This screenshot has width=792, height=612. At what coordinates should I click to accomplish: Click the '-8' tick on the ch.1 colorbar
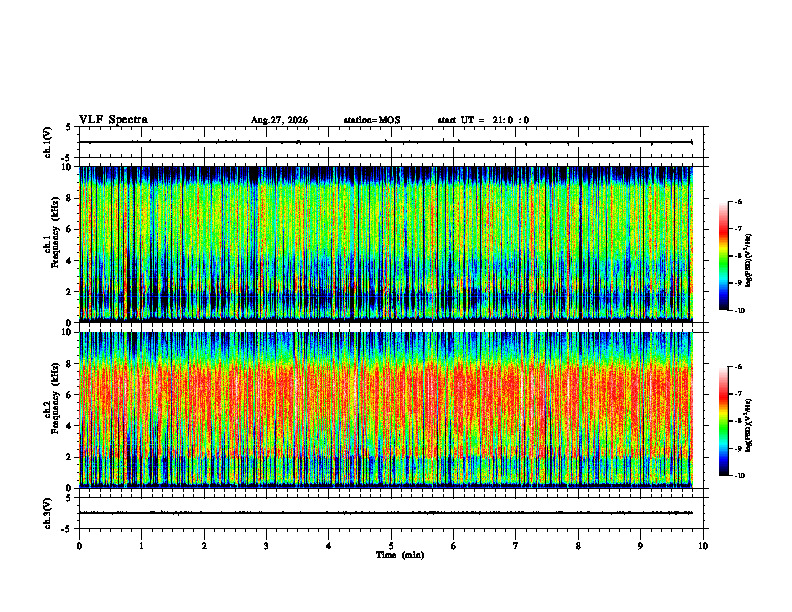(738, 256)
